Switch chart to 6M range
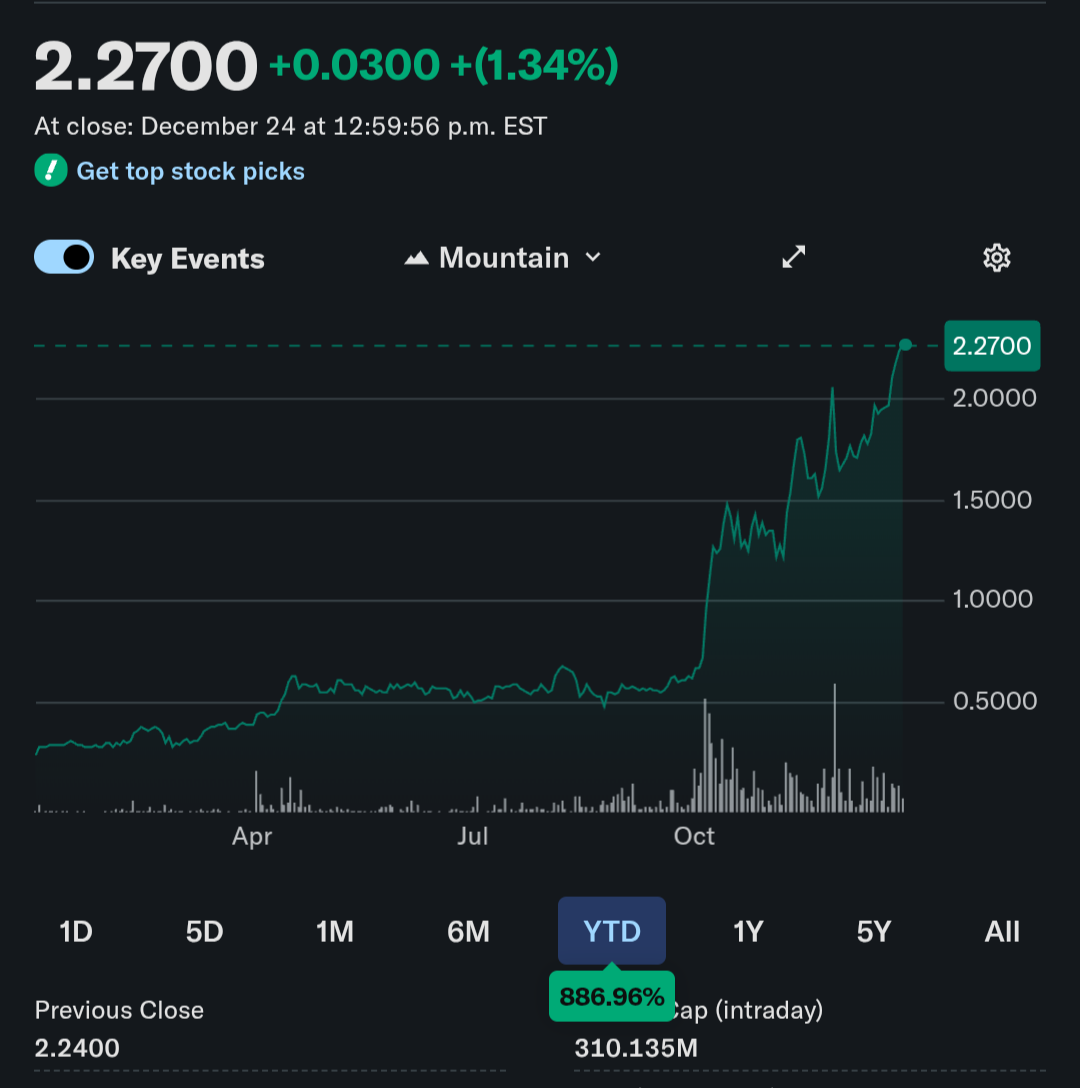This screenshot has height=1088, width=1080. coord(468,932)
